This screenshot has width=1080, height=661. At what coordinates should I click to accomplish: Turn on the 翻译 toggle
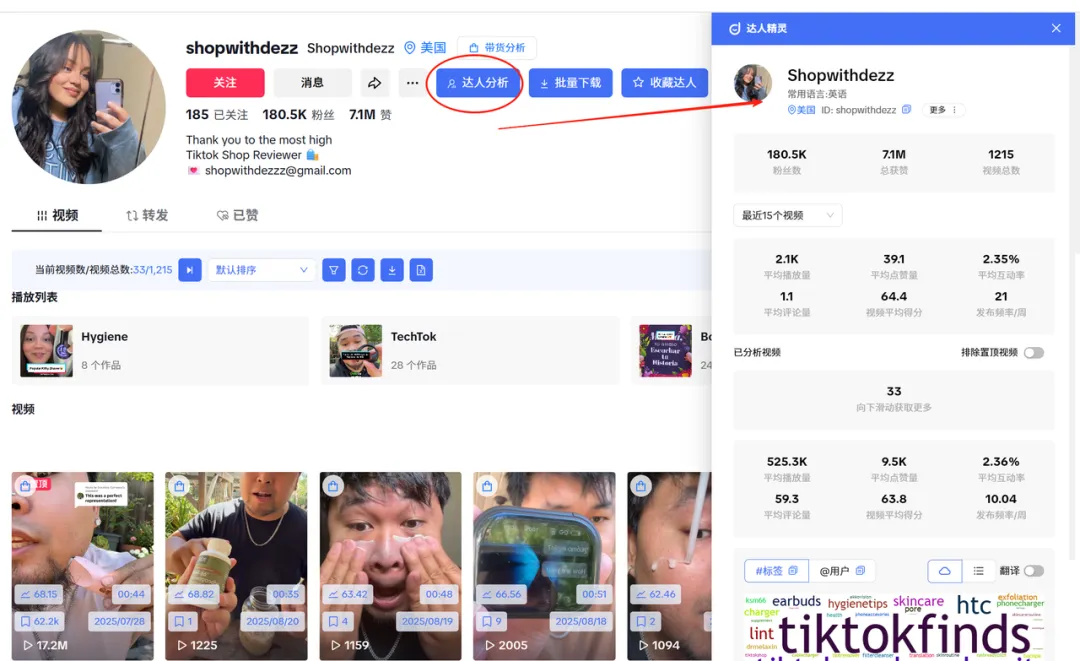point(1033,571)
